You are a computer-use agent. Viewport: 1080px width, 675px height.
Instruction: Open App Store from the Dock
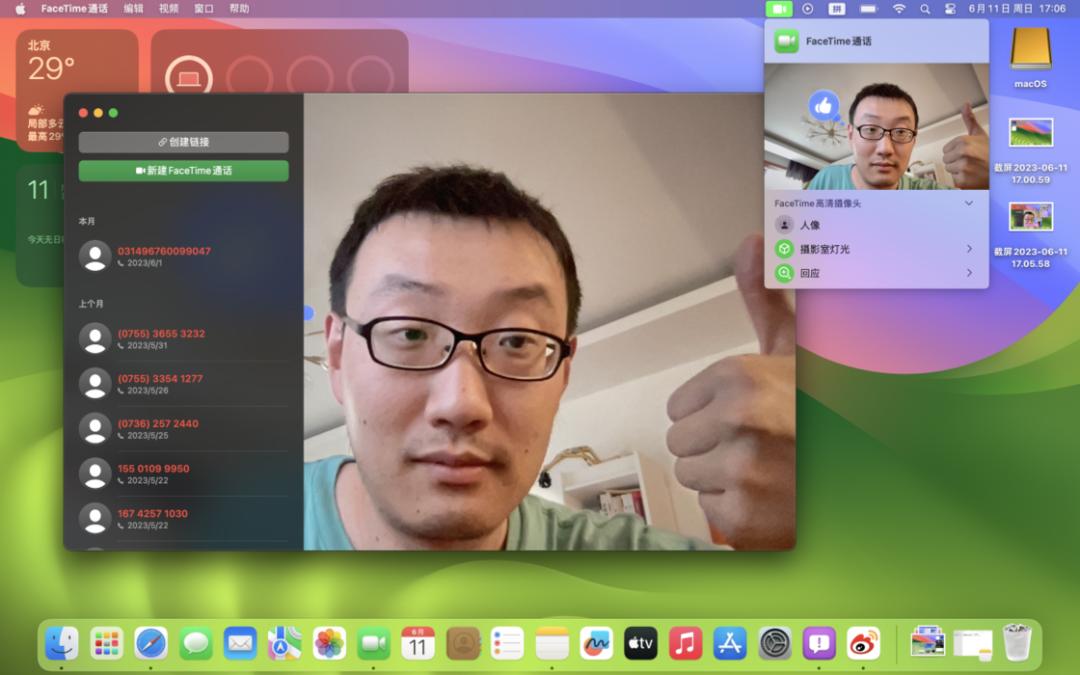(729, 643)
